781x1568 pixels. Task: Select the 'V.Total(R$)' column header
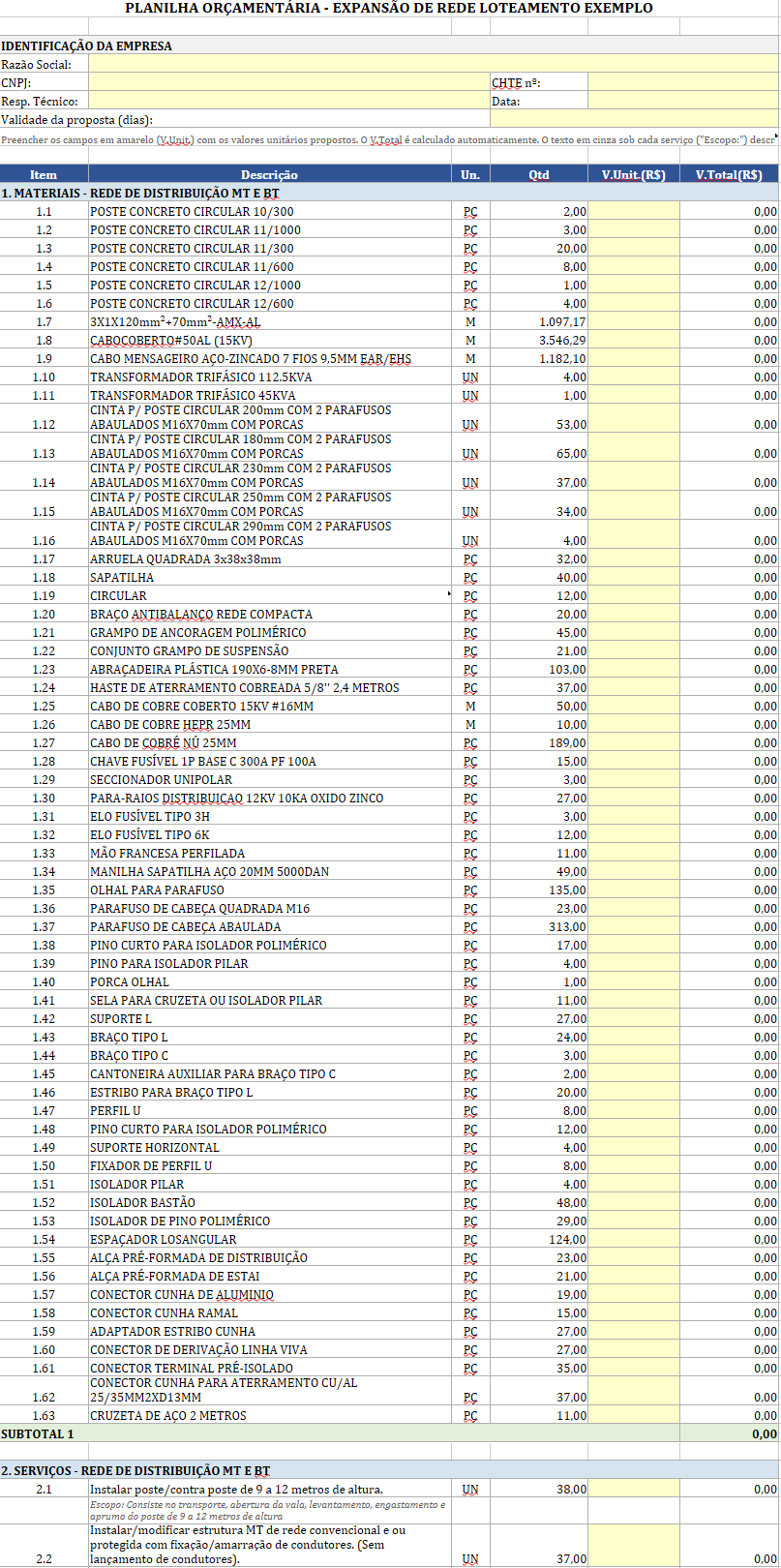click(730, 174)
